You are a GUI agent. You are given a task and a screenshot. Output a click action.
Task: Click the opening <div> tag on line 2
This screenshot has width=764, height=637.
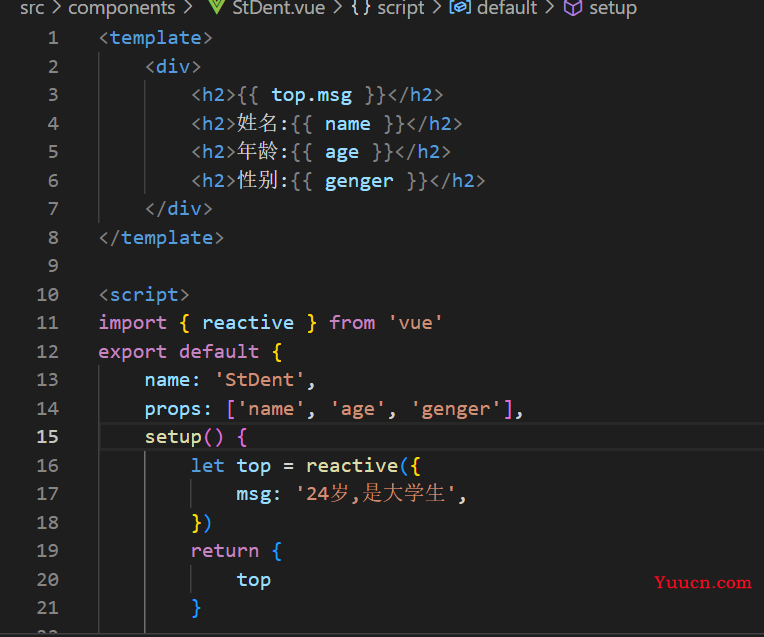(x=173, y=66)
